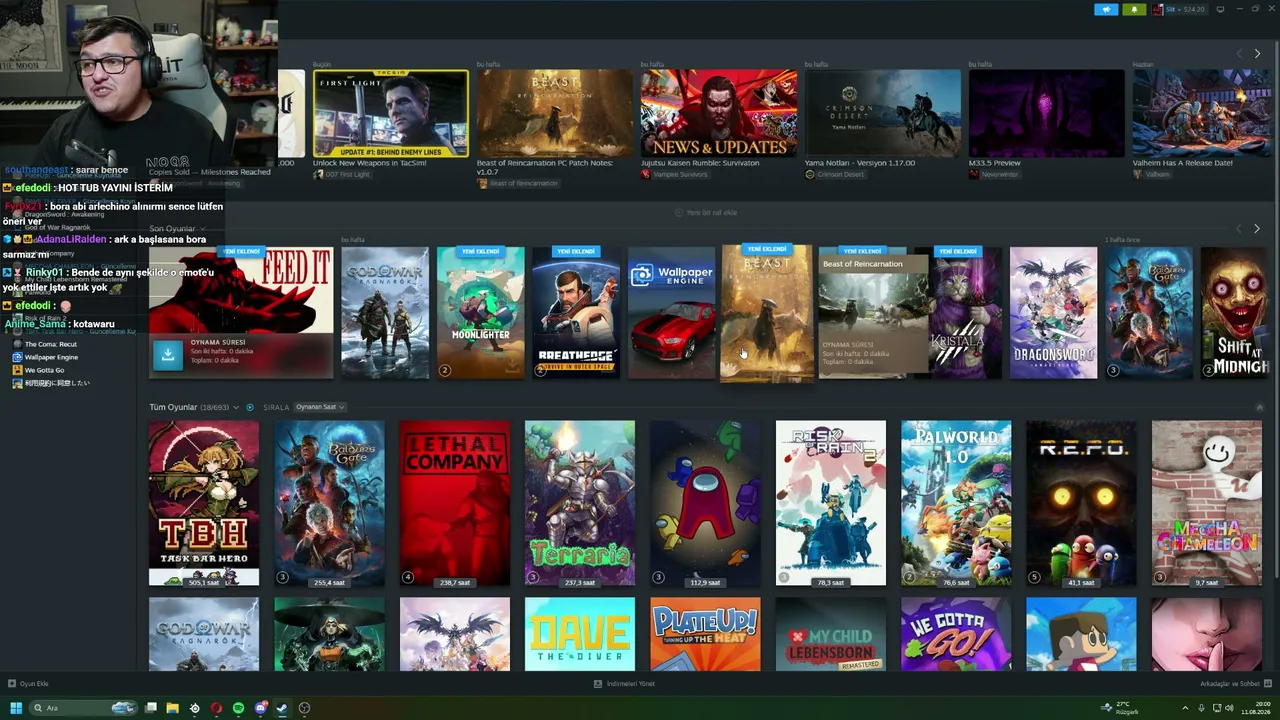Open PlateUp! game tile
Viewport: 1280px width, 720px height.
click(705, 634)
